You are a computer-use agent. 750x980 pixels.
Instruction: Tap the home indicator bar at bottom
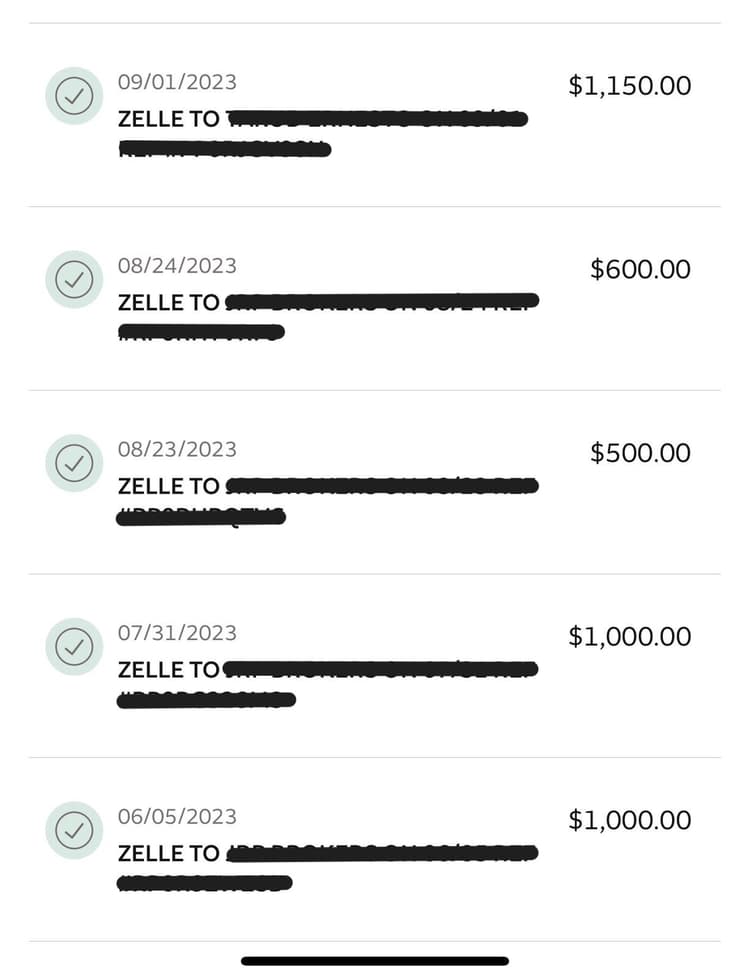coord(375,961)
